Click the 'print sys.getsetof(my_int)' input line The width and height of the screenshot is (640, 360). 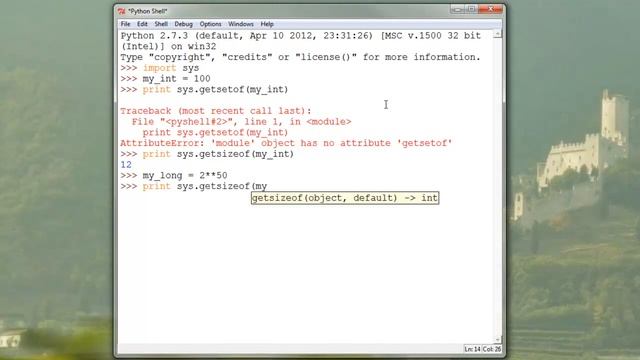tap(204, 89)
